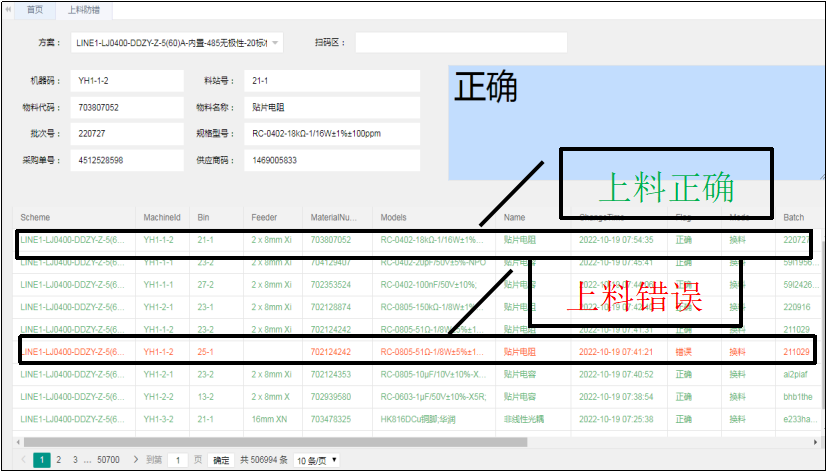Click the tab bar scroll-left double arrow icon
Image resolution: width=828 pixels, height=471 pixels.
point(8,9)
